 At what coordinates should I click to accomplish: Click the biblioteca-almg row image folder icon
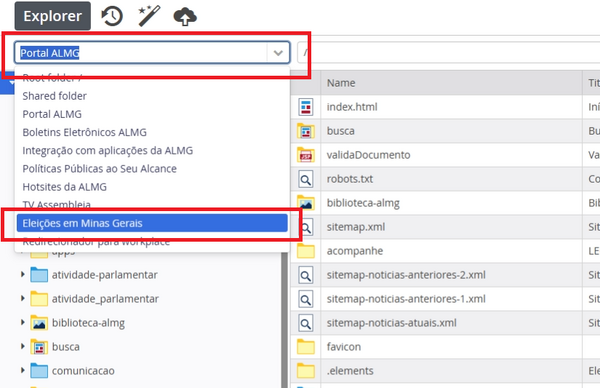pos(306,203)
